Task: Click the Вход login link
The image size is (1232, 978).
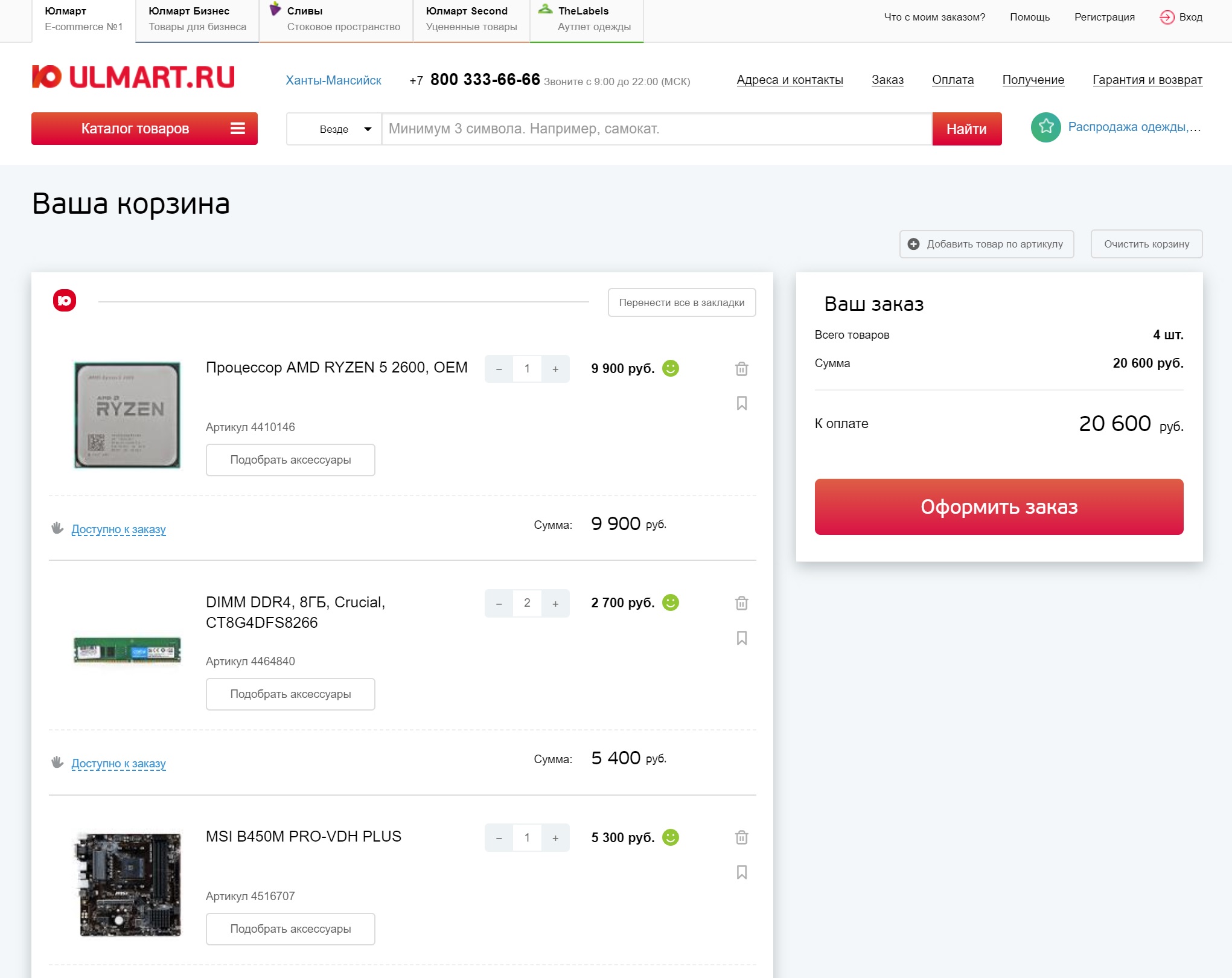Action: [1190, 17]
